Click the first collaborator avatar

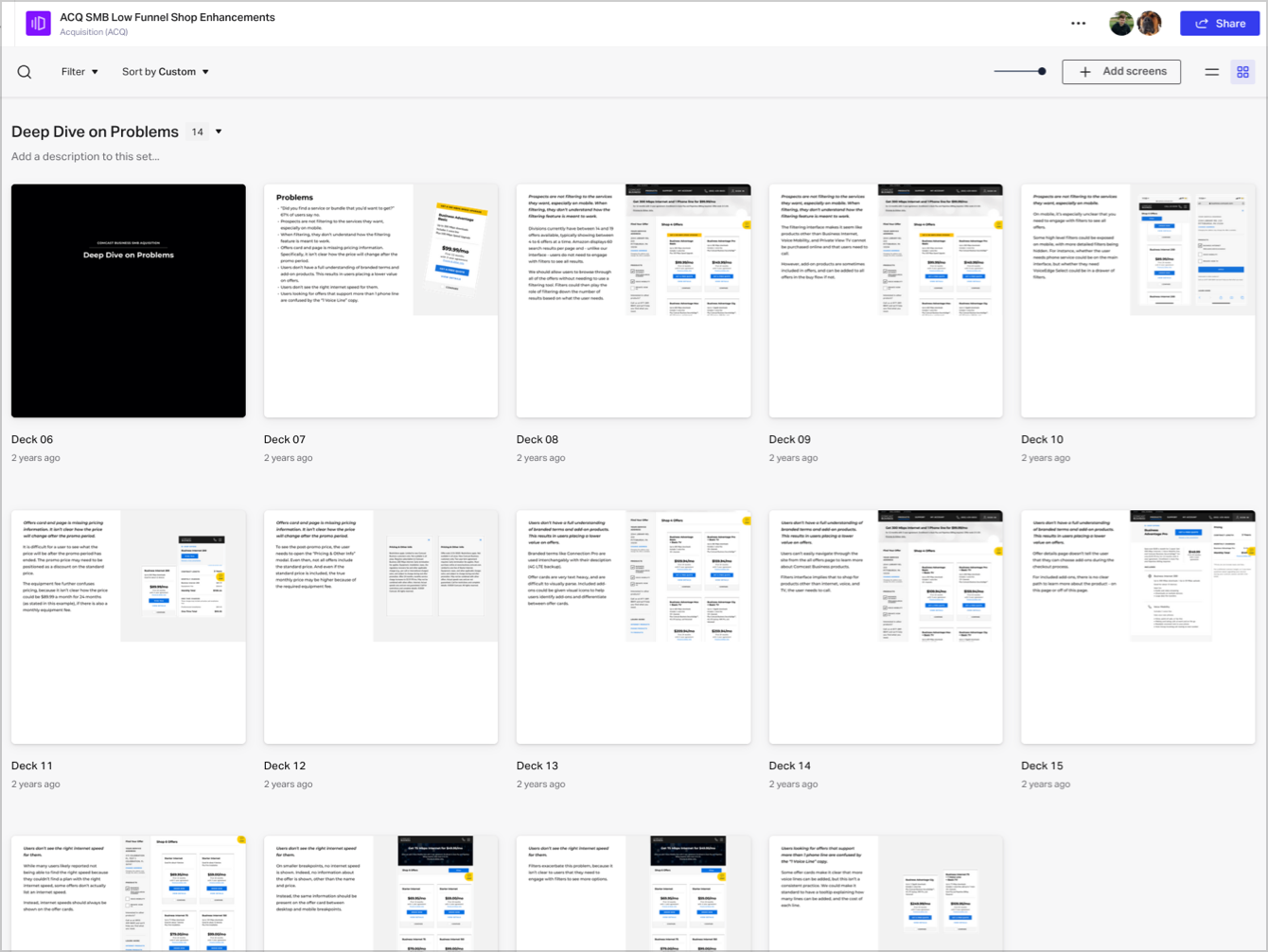point(1121,24)
